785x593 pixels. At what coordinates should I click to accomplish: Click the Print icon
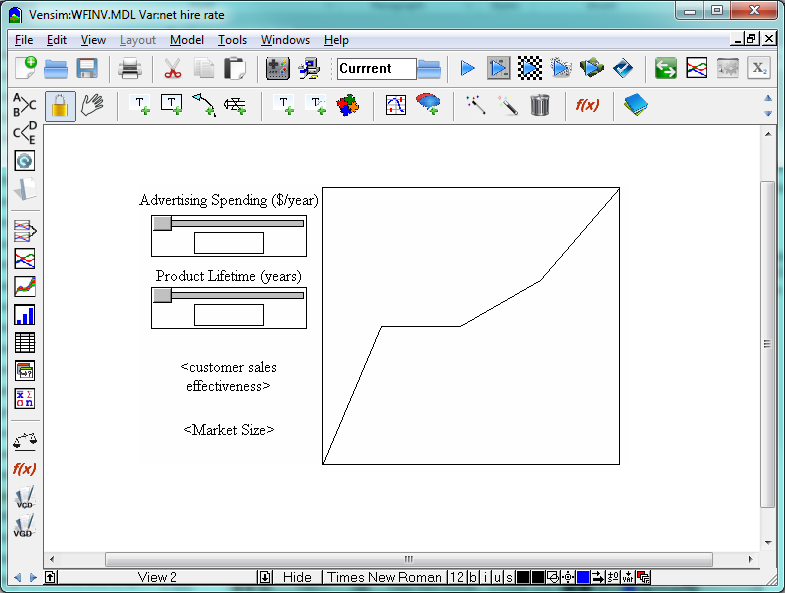(x=130, y=69)
